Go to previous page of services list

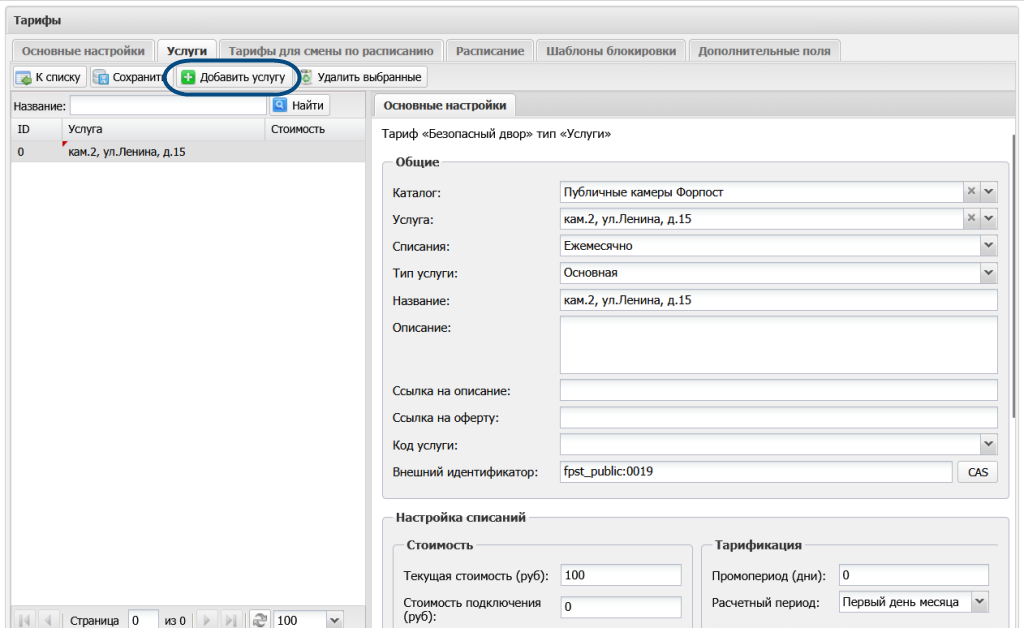coord(48,620)
